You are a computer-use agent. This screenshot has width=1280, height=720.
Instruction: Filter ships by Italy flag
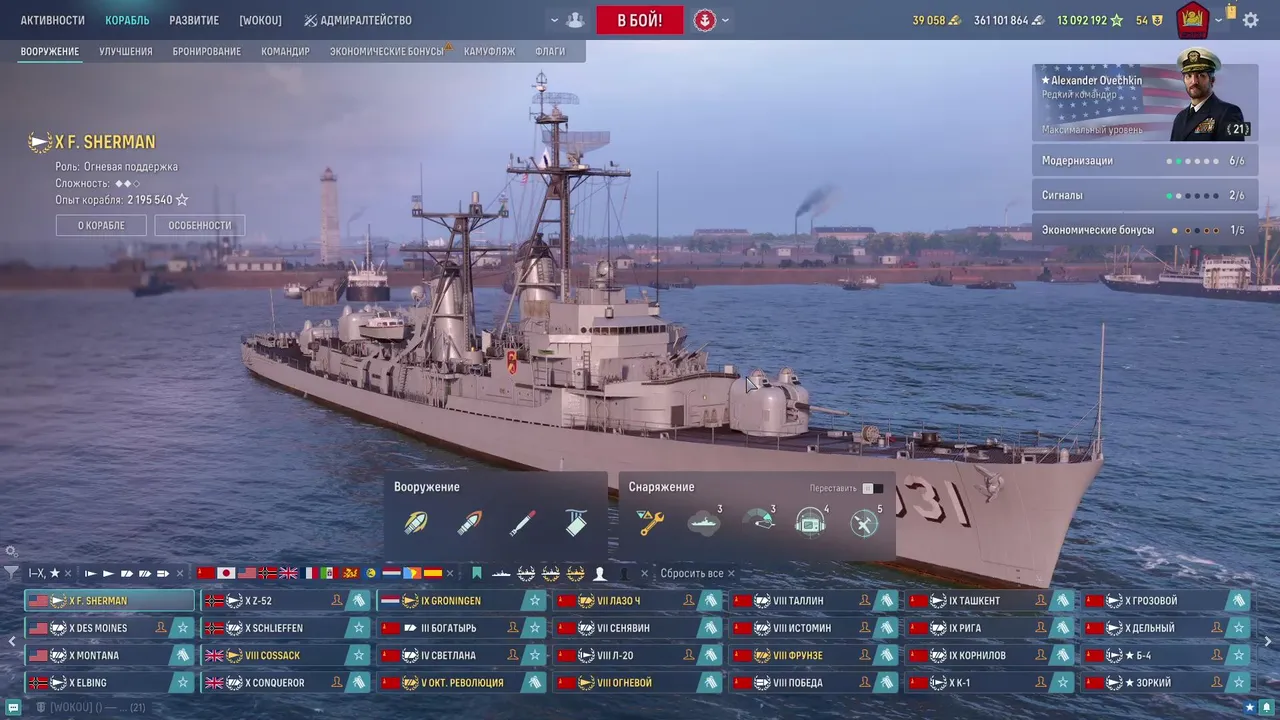pyautogui.click(x=329, y=573)
